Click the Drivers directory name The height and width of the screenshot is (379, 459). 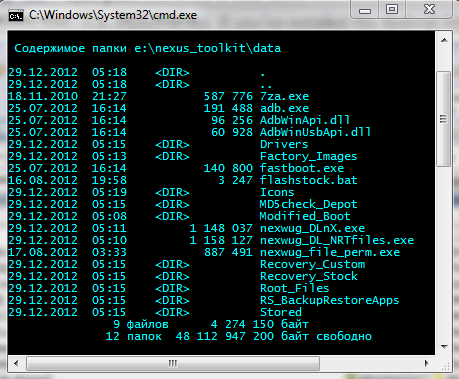[284, 144]
